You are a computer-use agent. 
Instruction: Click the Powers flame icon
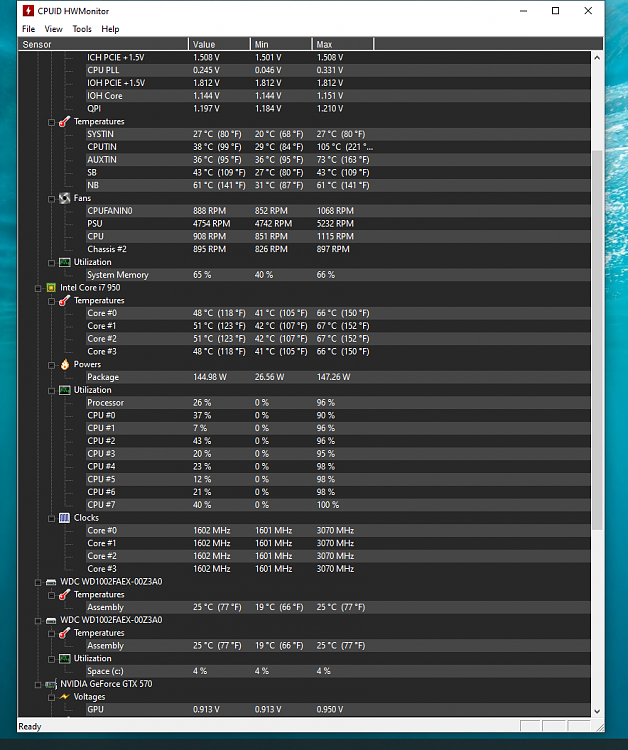[64, 364]
